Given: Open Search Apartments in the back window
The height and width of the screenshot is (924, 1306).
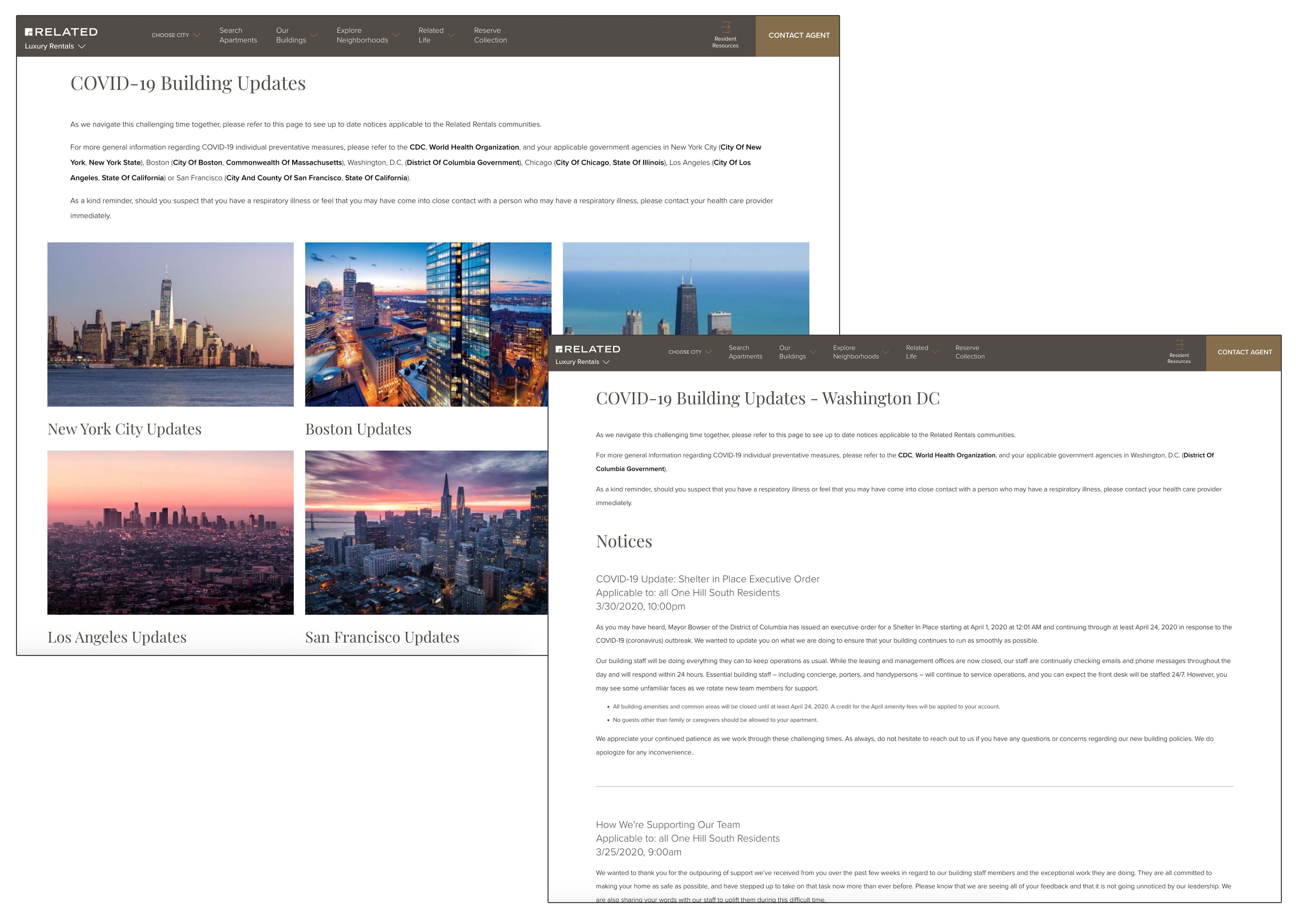Looking at the screenshot, I should [x=238, y=35].
